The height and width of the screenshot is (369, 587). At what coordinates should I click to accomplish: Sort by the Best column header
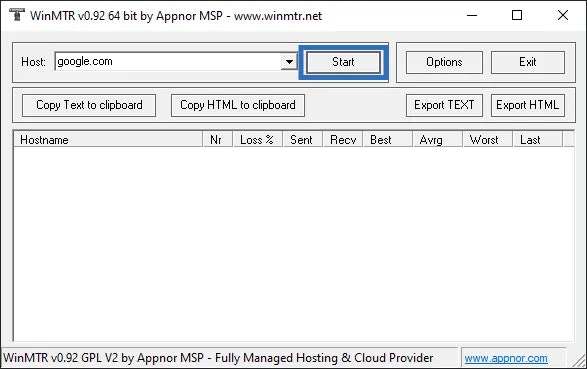388,140
